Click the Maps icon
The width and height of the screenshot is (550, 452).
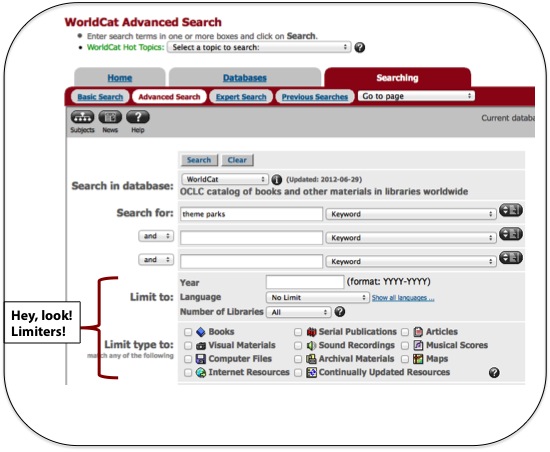click(418, 359)
